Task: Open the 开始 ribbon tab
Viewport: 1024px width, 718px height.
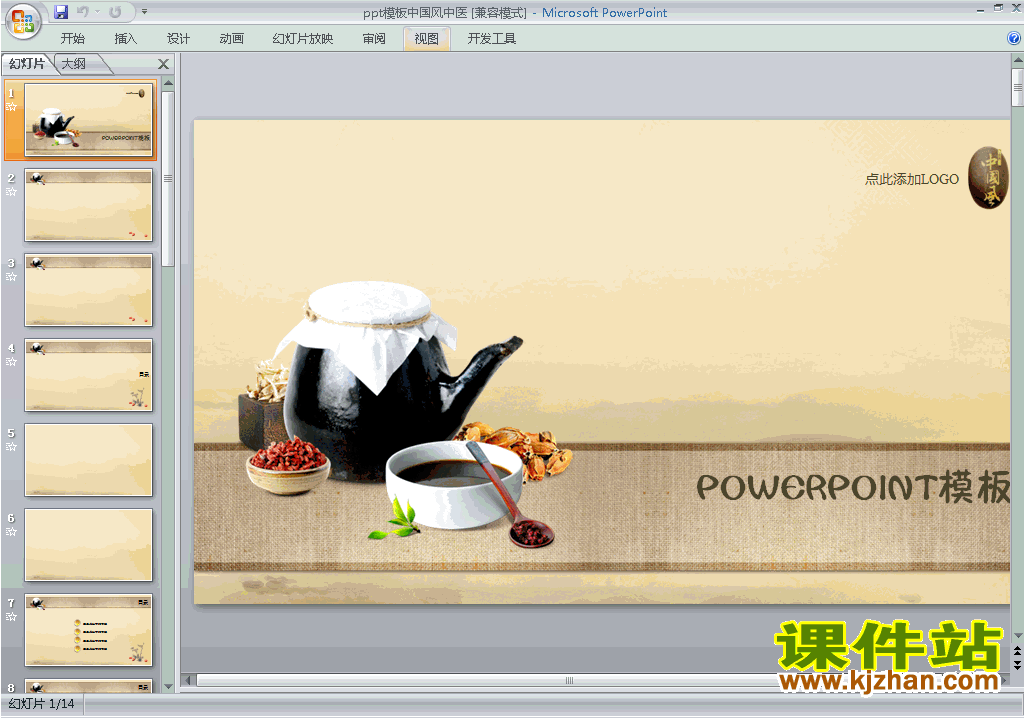Action: pos(72,39)
